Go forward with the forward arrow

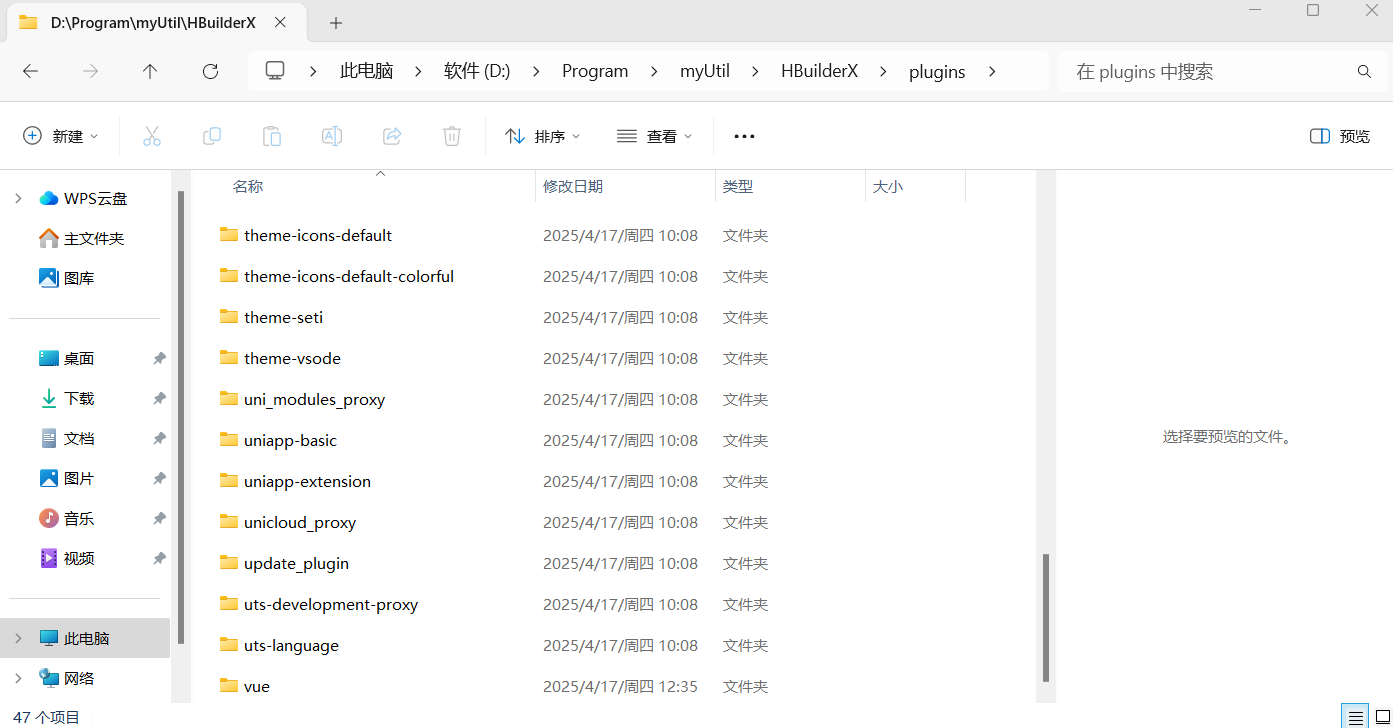(90, 71)
